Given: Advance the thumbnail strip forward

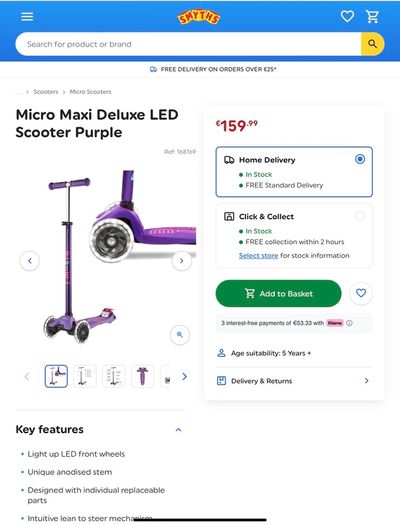Looking at the screenshot, I should pos(184,377).
